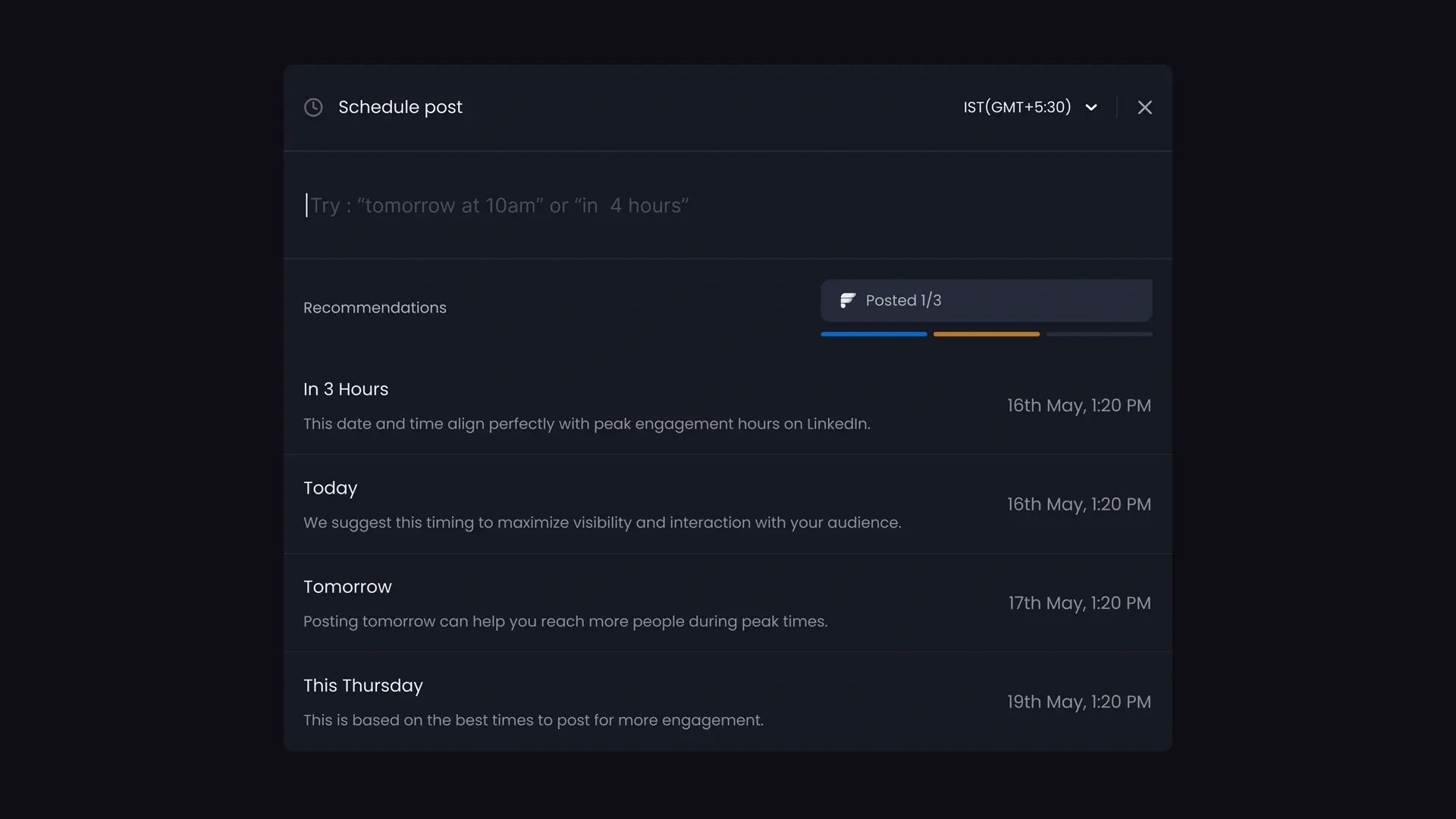
Task: Click the logo icon in Posted 1/3
Action: click(848, 300)
